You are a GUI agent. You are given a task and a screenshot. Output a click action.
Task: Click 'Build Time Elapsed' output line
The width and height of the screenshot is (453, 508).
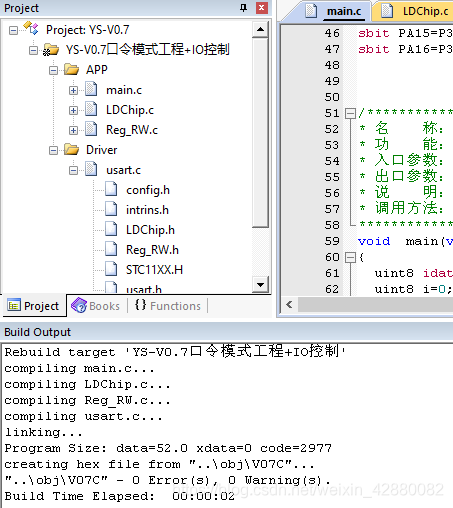(x=120, y=496)
